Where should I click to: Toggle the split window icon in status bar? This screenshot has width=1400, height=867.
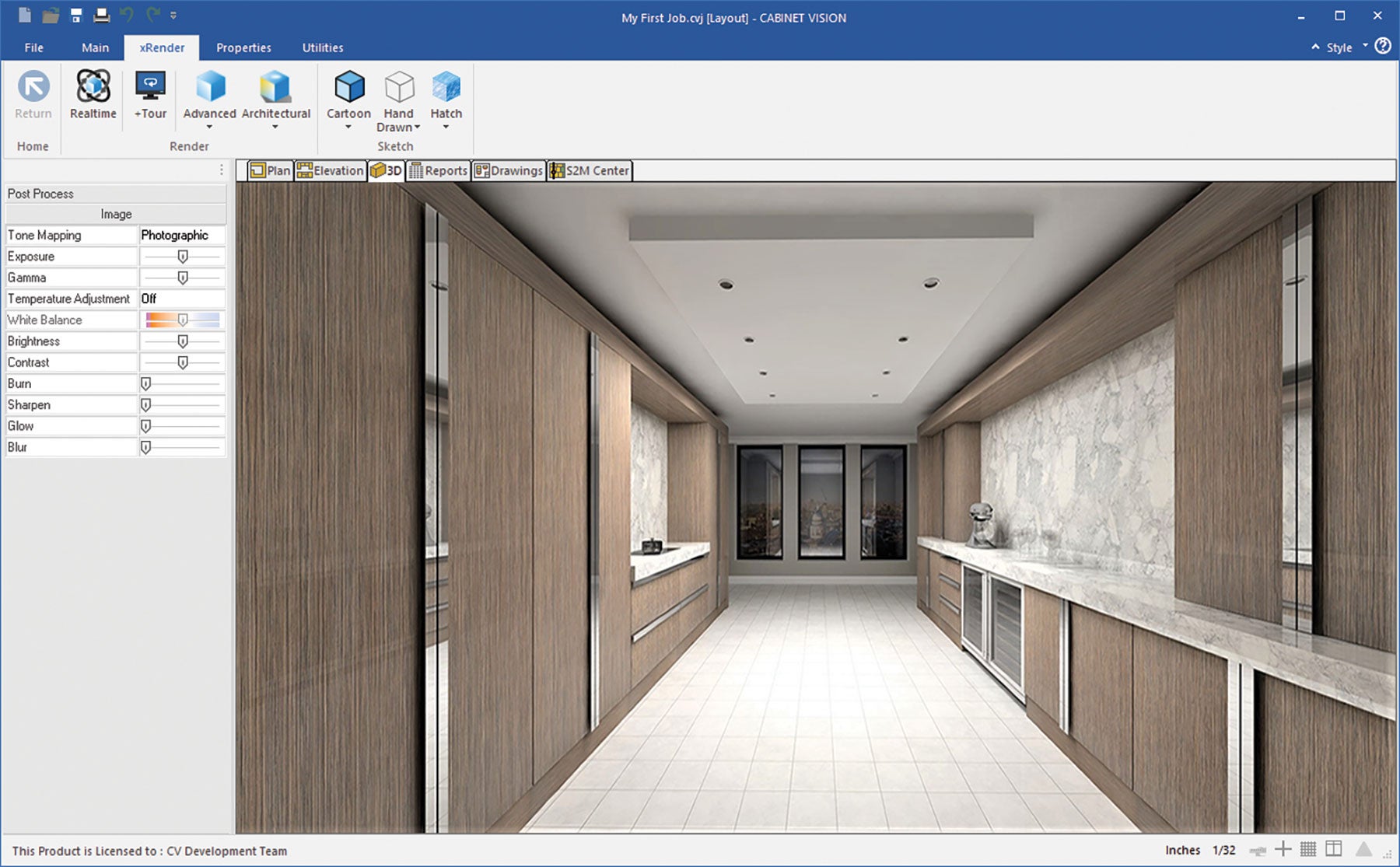(x=1334, y=849)
